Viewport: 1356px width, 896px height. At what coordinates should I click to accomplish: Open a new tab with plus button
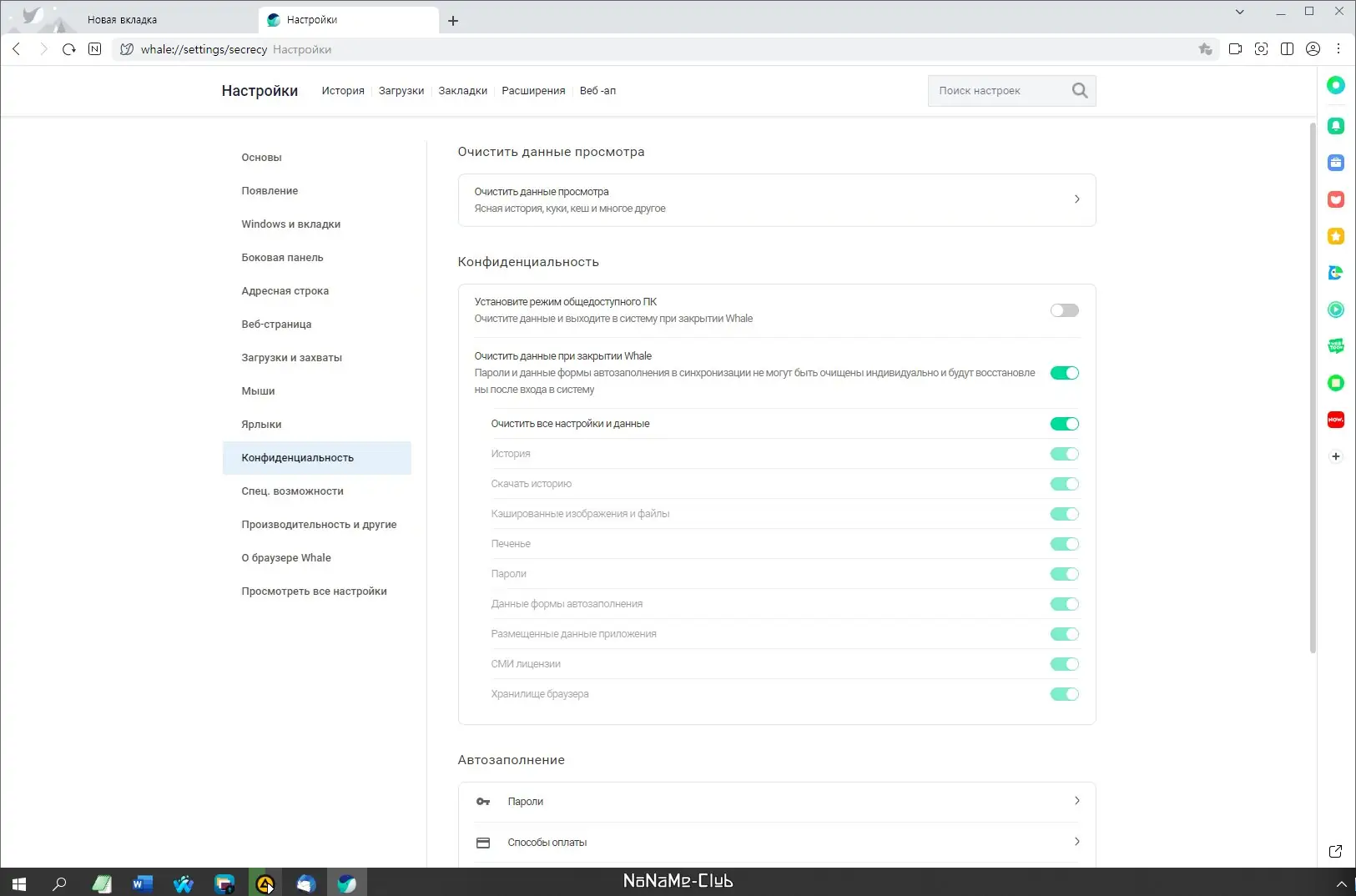[453, 21]
